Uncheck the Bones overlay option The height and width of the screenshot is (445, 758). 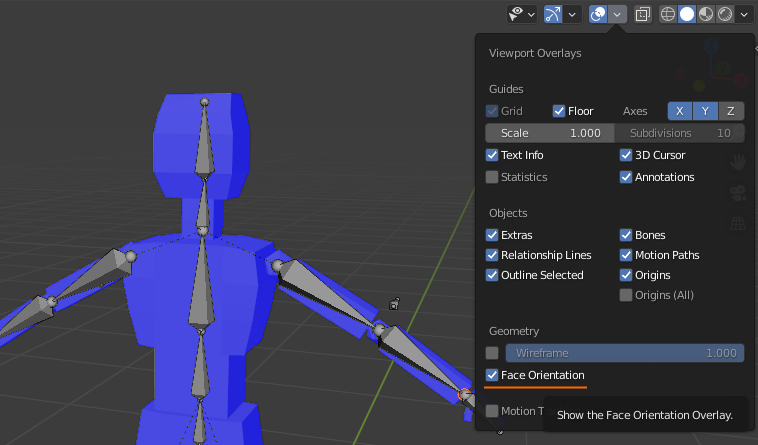click(x=626, y=235)
